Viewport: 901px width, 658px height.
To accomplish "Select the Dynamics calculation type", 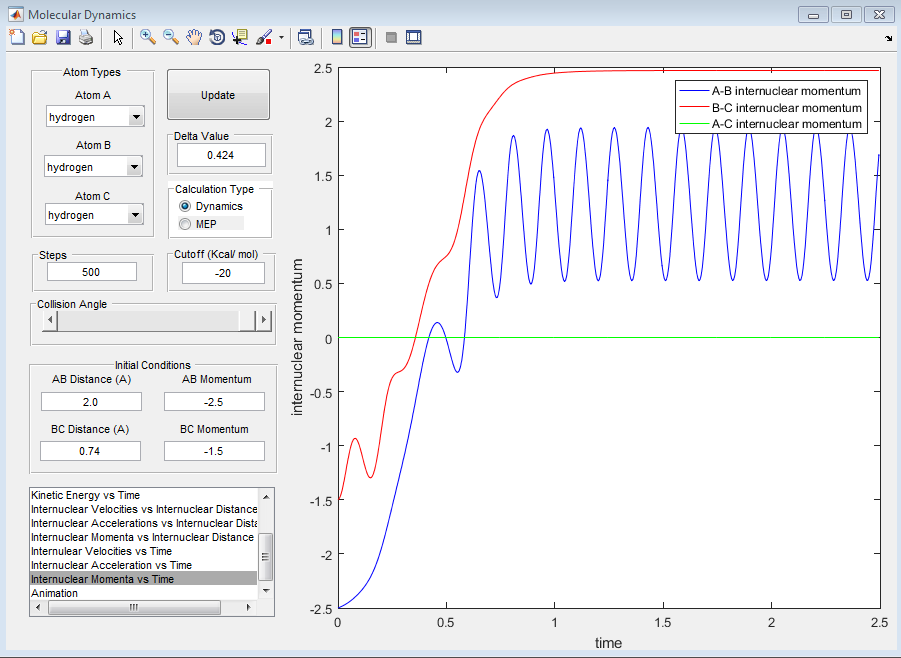I will coord(185,206).
